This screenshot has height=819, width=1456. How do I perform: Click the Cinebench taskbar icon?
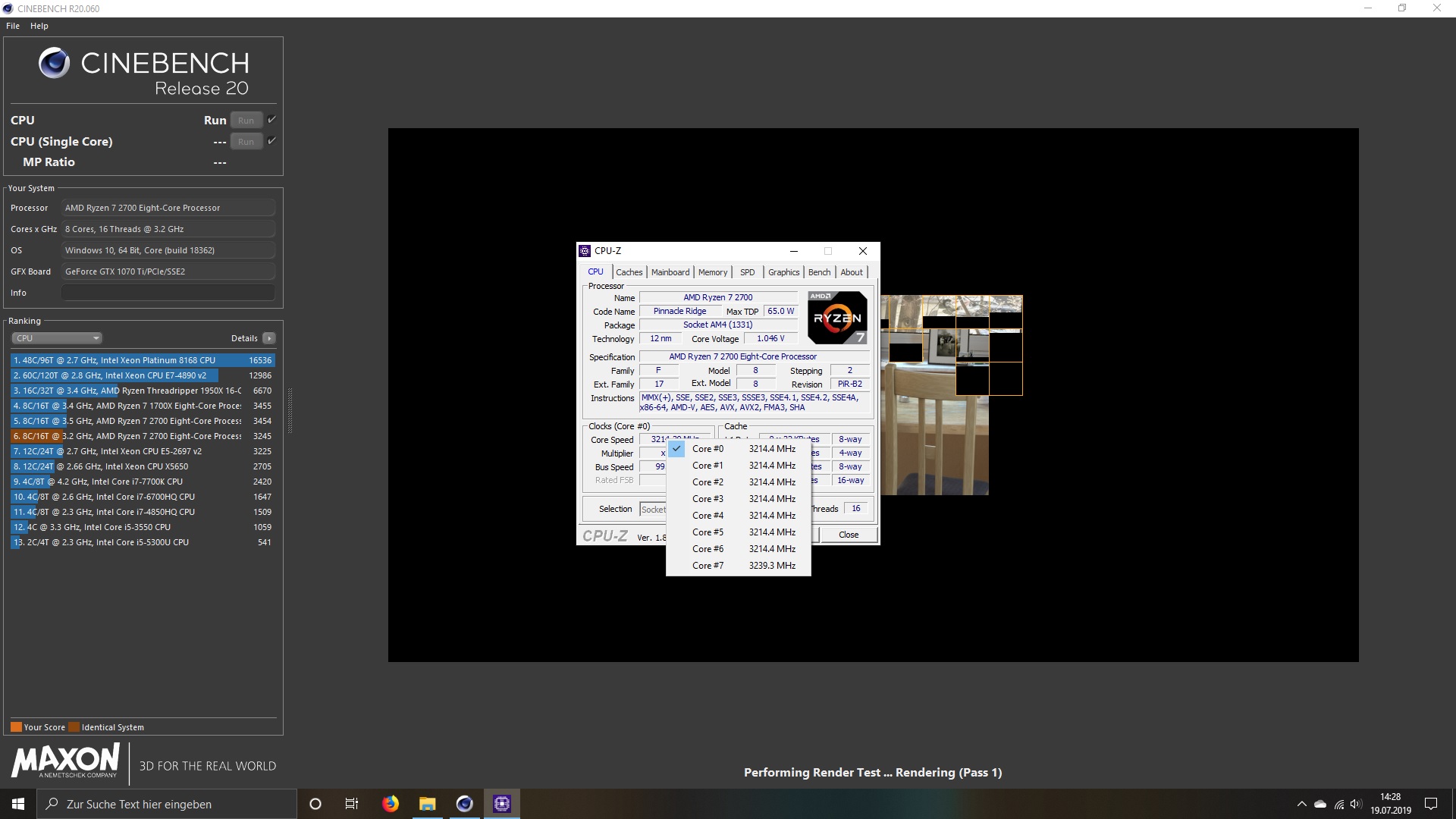point(465,804)
